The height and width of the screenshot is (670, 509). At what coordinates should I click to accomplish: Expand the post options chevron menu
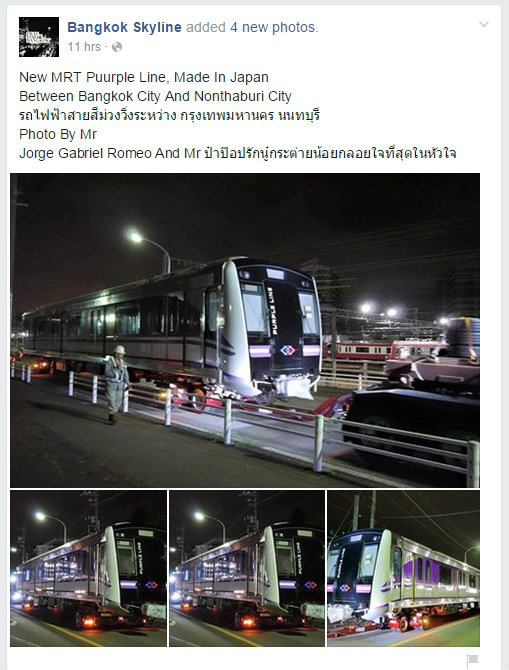[x=484, y=24]
